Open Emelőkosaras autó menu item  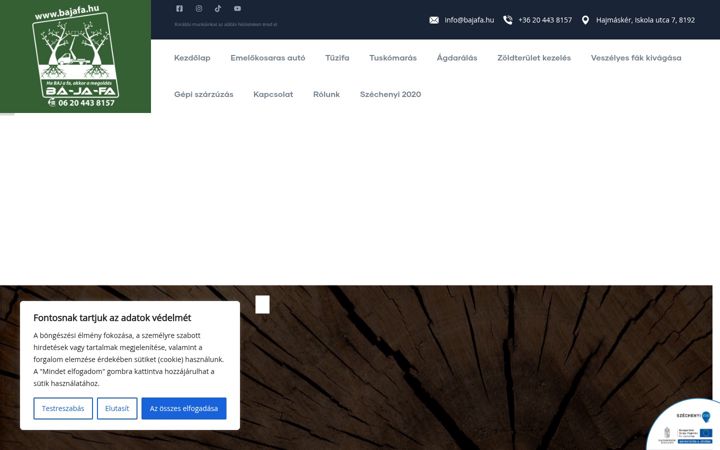click(268, 58)
